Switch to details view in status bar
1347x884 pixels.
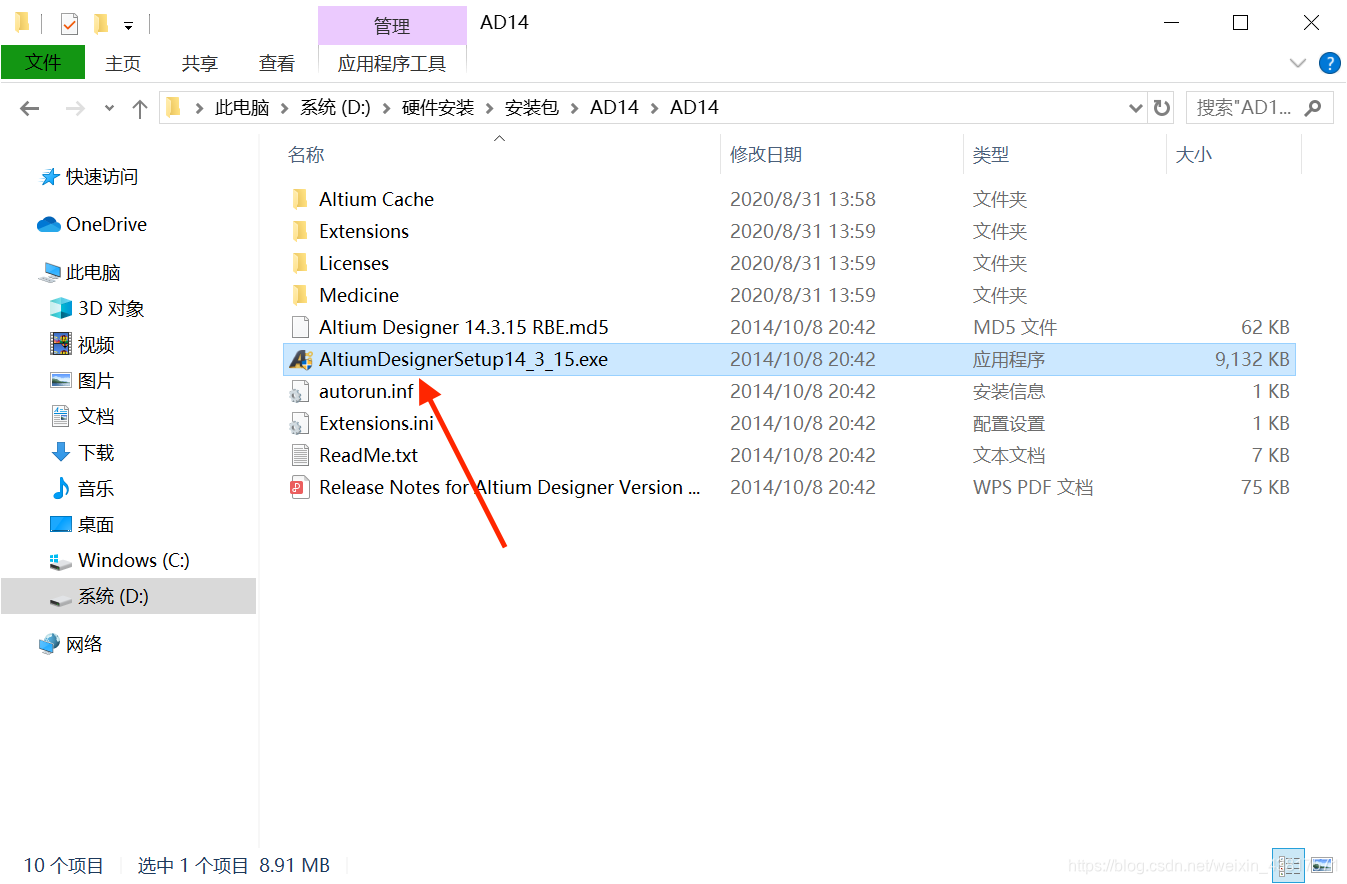[x=1289, y=865]
